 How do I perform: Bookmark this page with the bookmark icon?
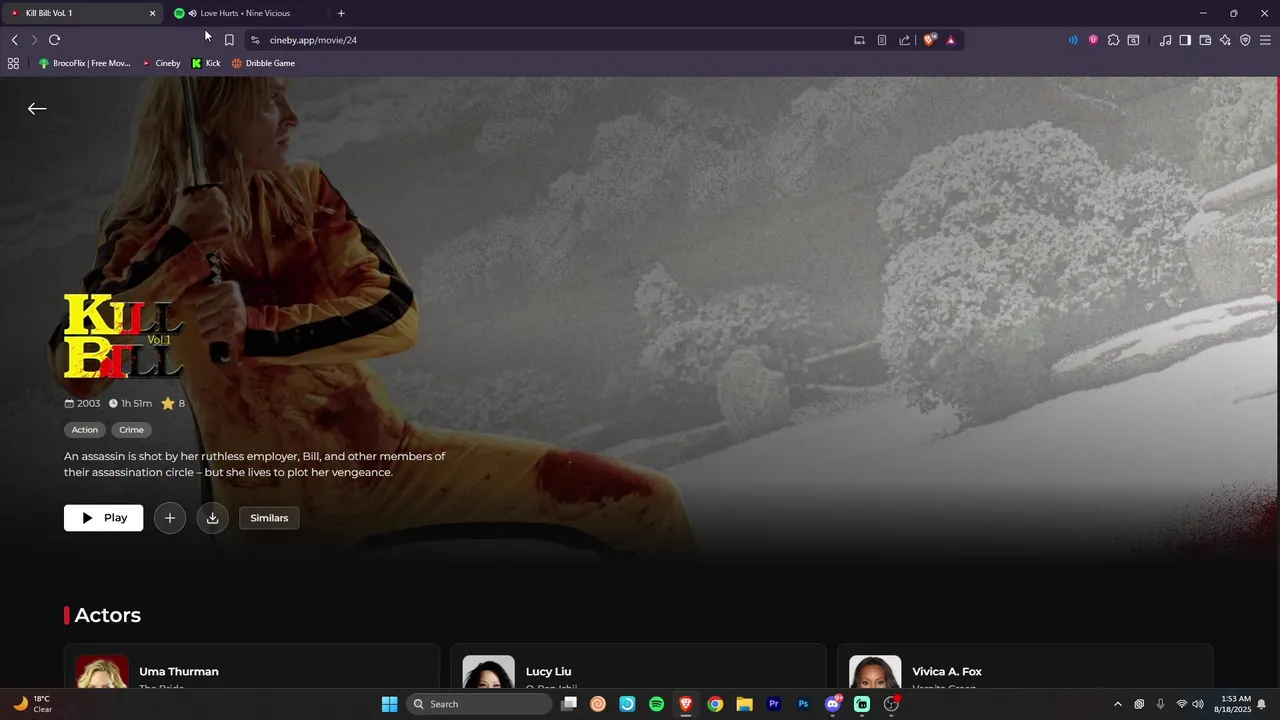[x=229, y=40]
